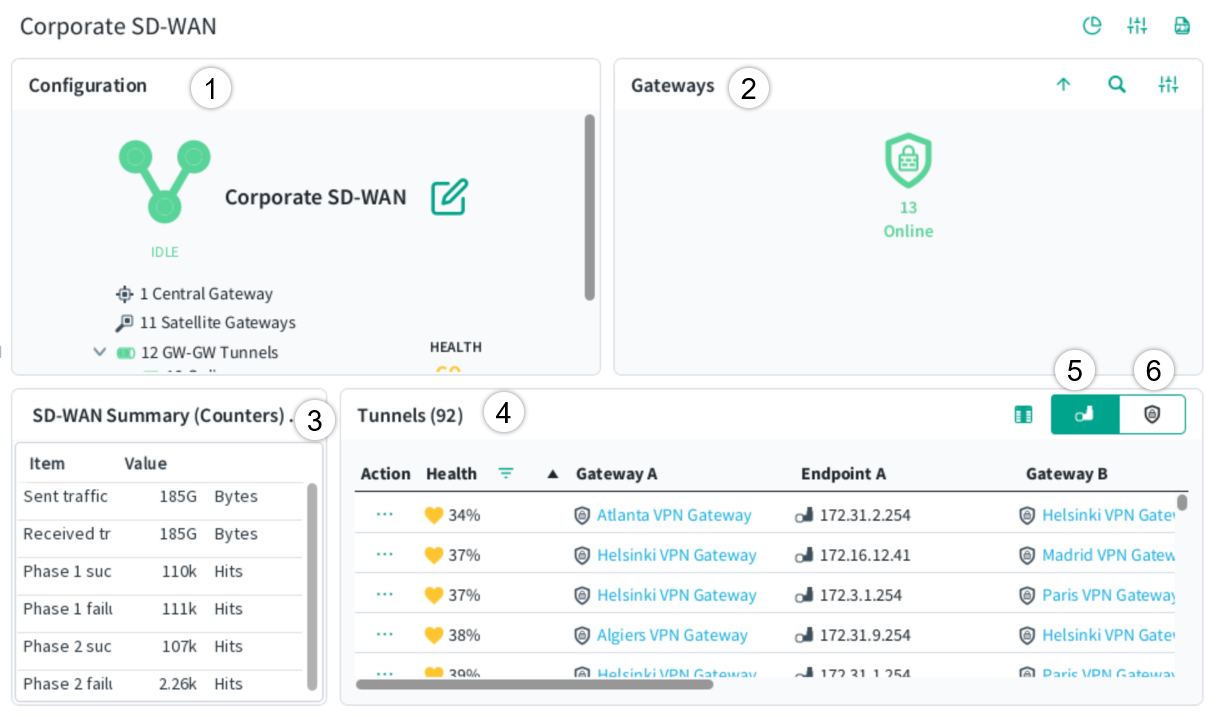Click the 13 Online gateways shield icon
1218x717 pixels.
[908, 162]
